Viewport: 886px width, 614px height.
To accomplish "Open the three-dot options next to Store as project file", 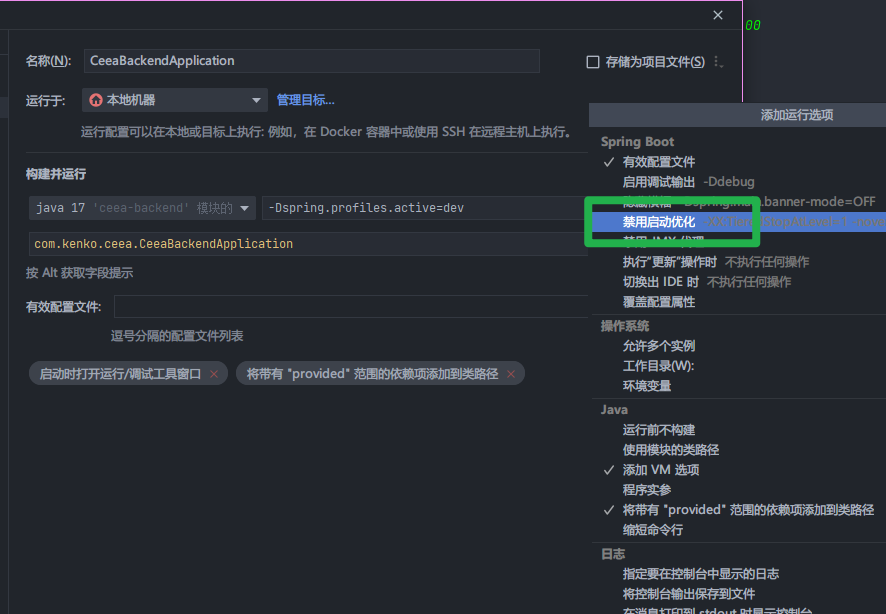I will 719,62.
